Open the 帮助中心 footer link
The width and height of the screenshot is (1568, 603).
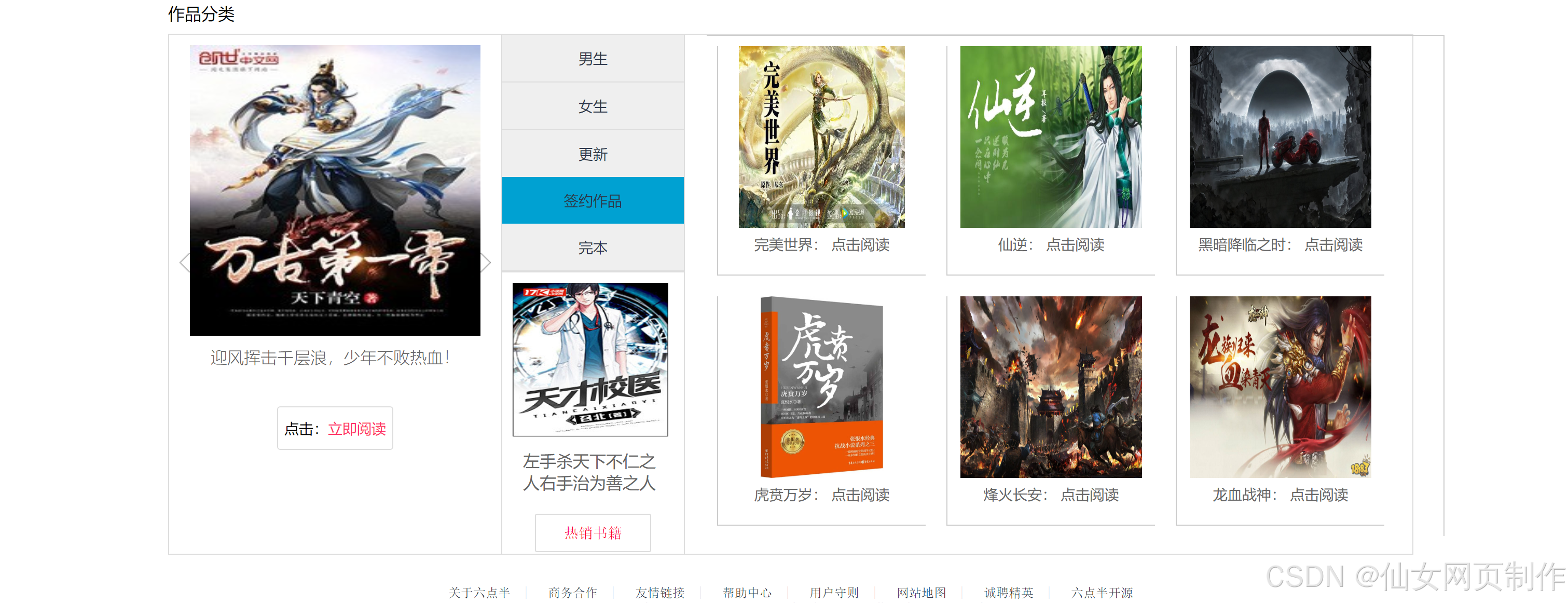(x=747, y=593)
